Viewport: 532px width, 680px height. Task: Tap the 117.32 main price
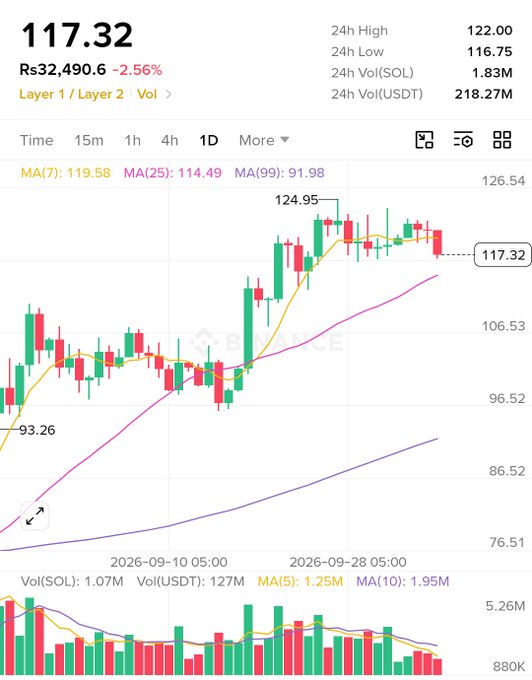tap(77, 35)
